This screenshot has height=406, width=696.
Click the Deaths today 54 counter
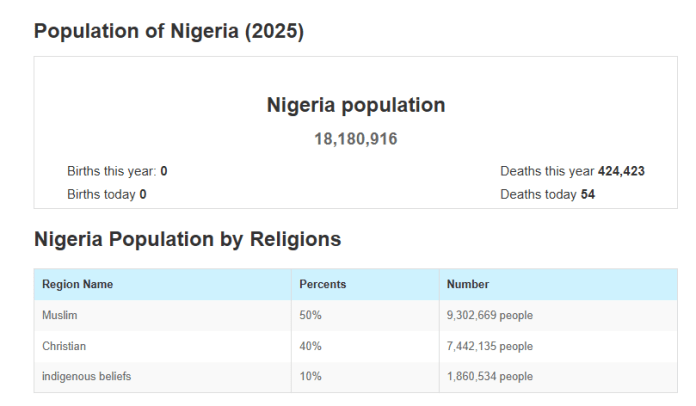[547, 194]
